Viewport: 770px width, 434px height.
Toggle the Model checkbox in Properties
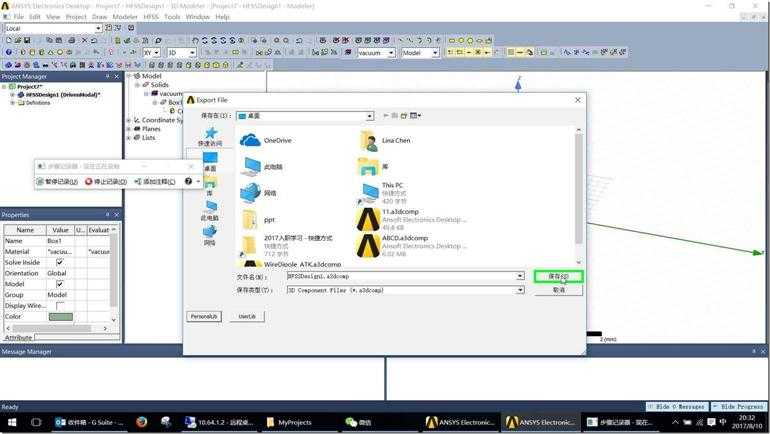(60, 284)
